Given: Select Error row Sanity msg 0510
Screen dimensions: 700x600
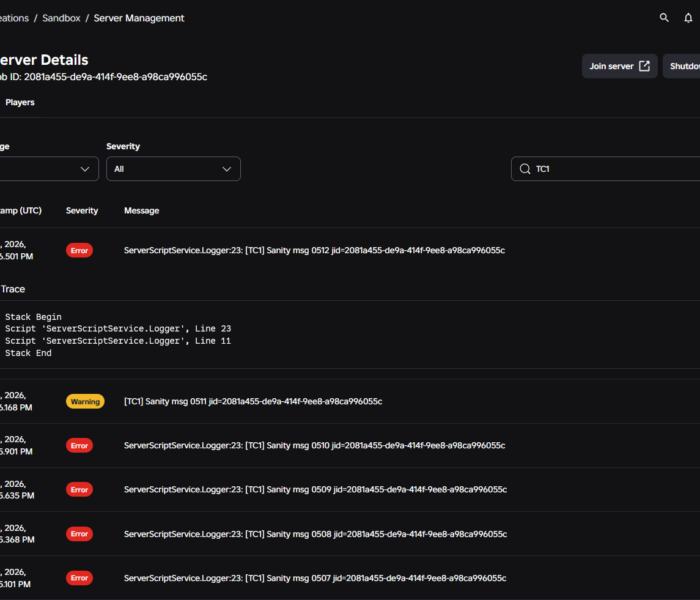Looking at the screenshot, I should click(x=350, y=446).
